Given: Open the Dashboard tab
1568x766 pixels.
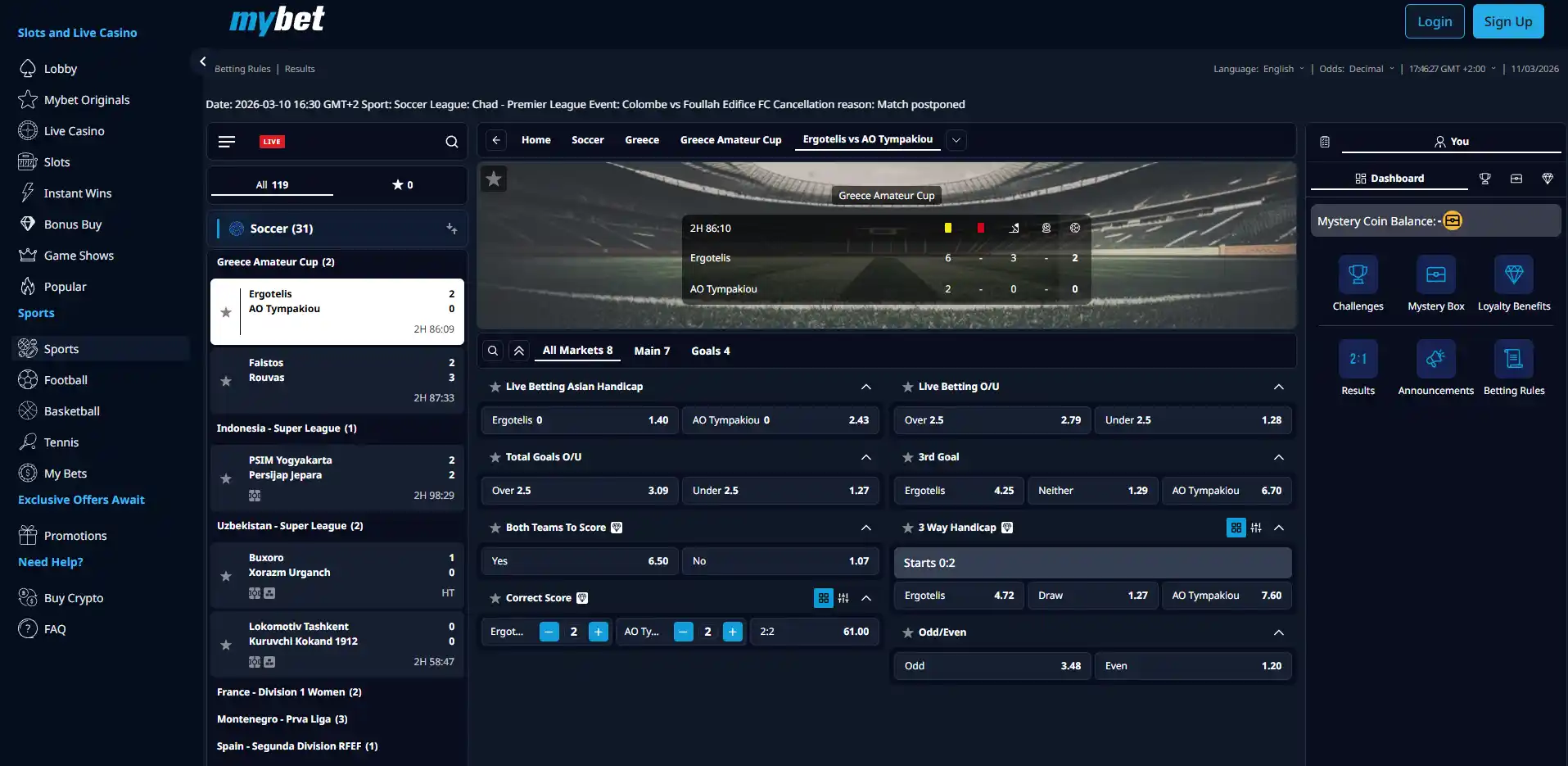Looking at the screenshot, I should pyautogui.click(x=1390, y=179).
